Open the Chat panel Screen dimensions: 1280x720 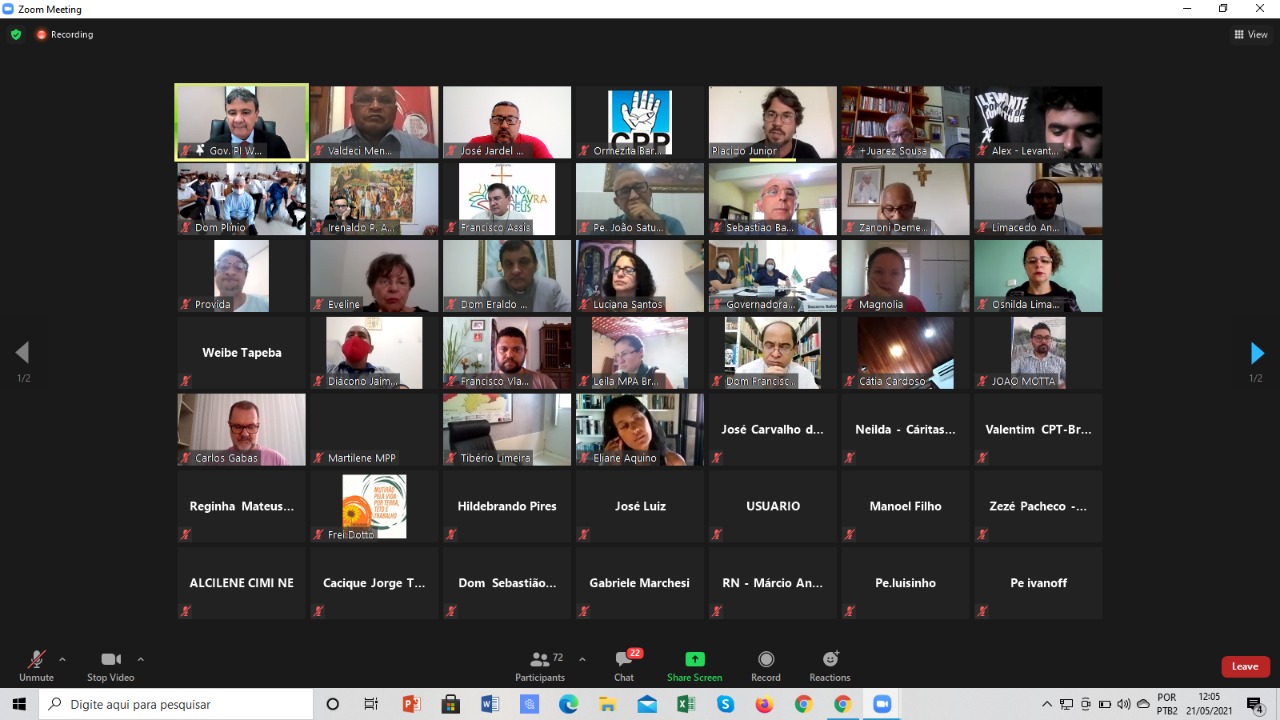[x=624, y=665]
